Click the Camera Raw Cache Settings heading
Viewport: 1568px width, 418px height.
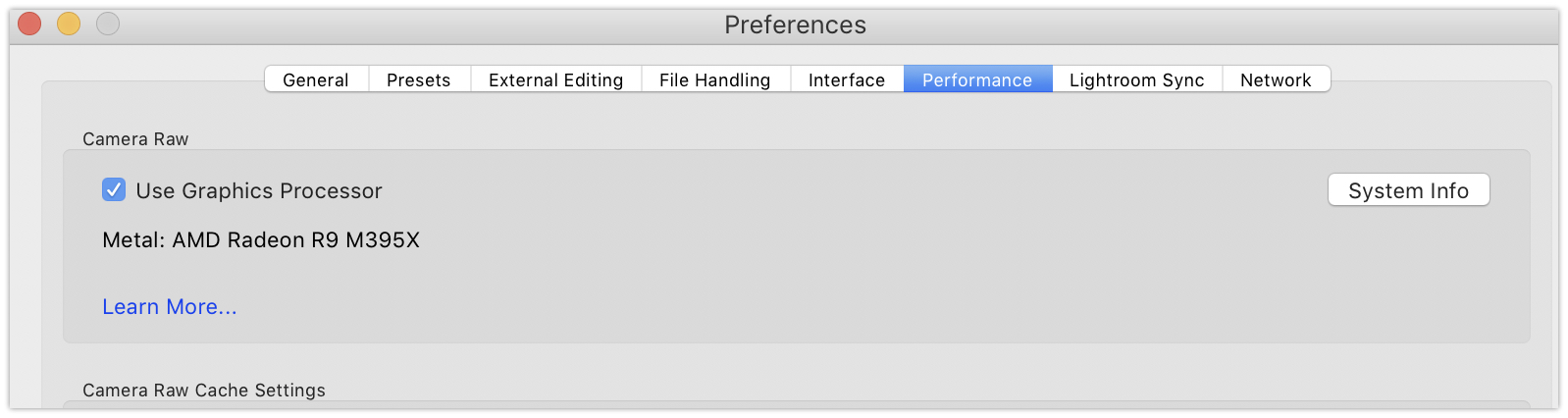[x=204, y=391]
